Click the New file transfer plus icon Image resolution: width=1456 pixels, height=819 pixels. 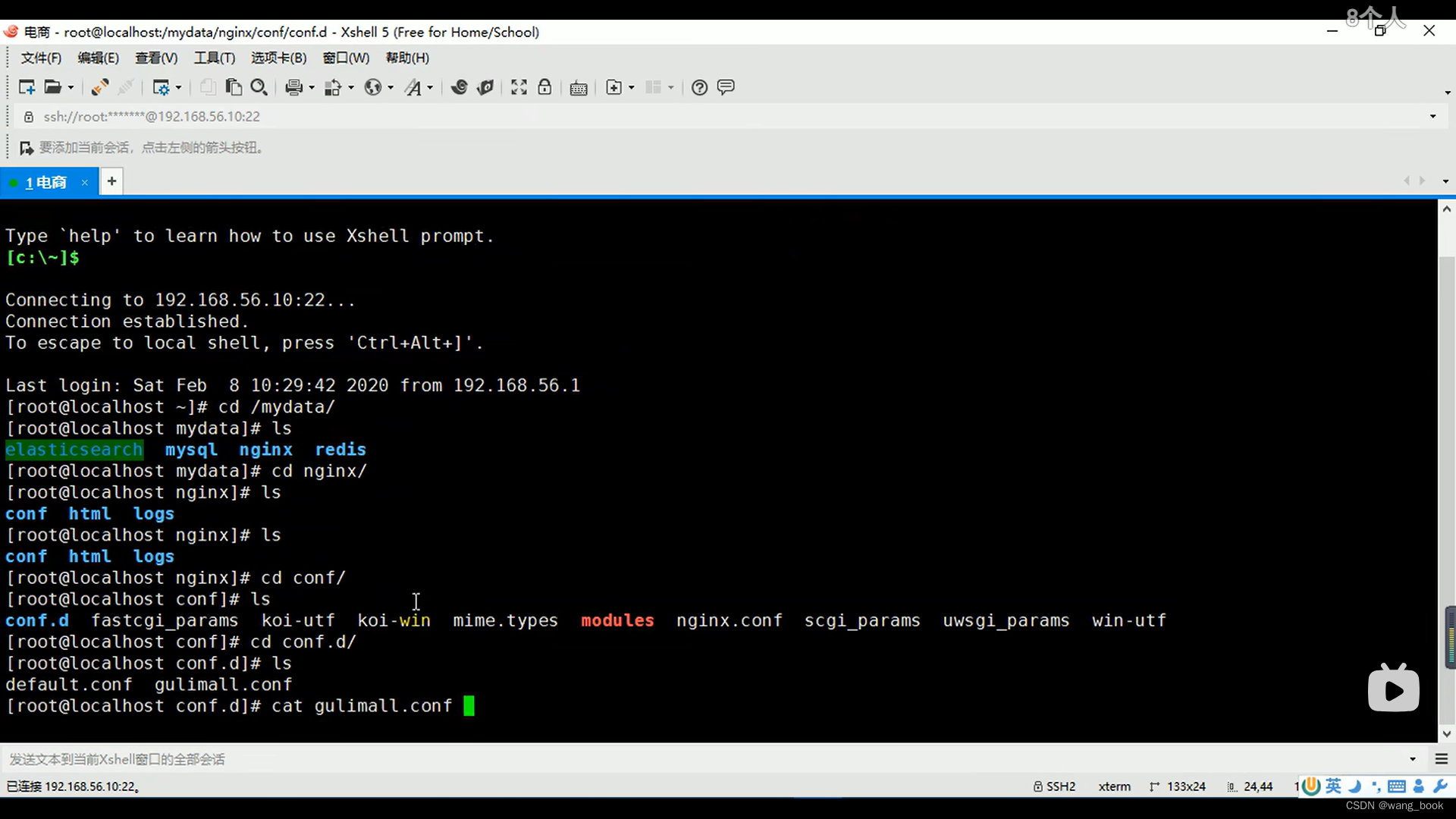(x=614, y=87)
